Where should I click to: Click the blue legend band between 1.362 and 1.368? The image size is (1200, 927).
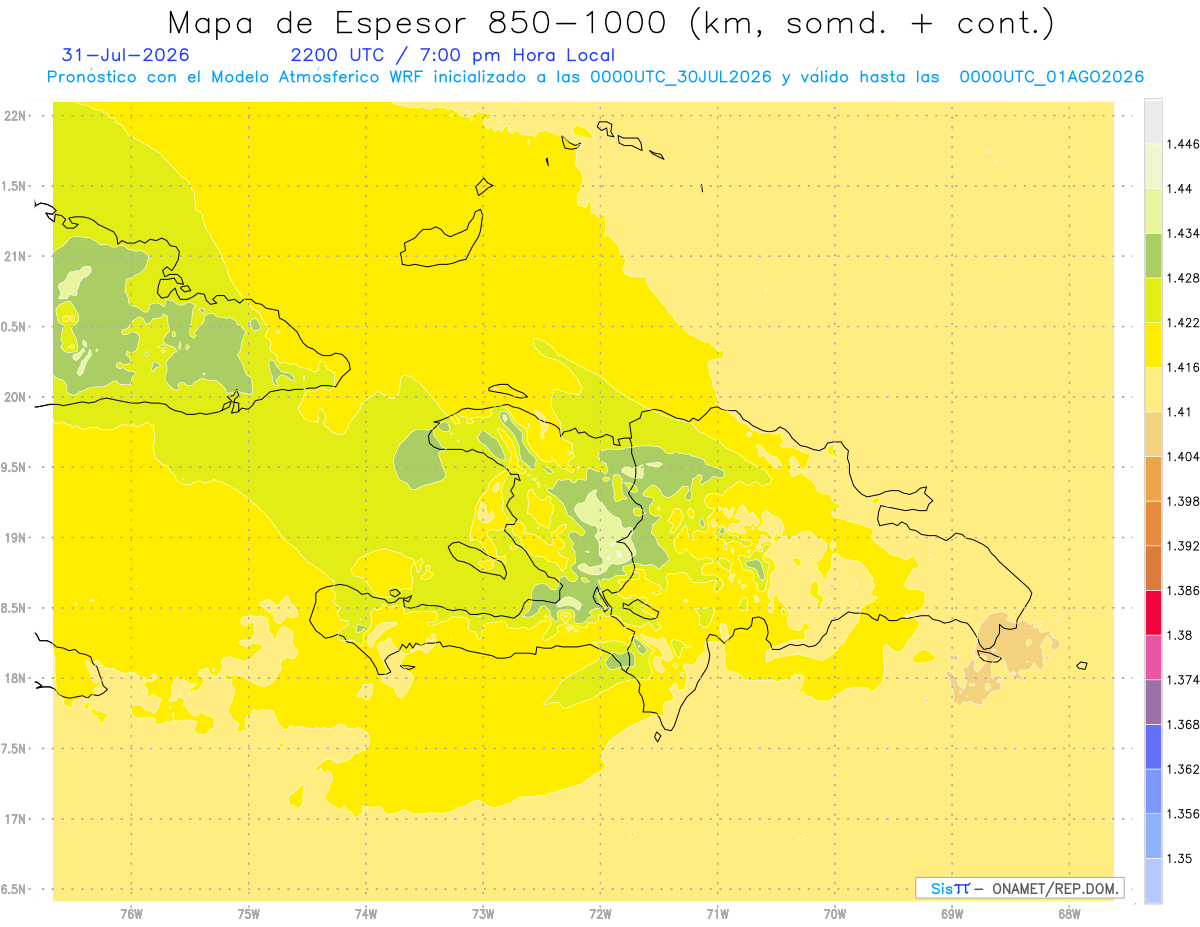(x=1153, y=746)
